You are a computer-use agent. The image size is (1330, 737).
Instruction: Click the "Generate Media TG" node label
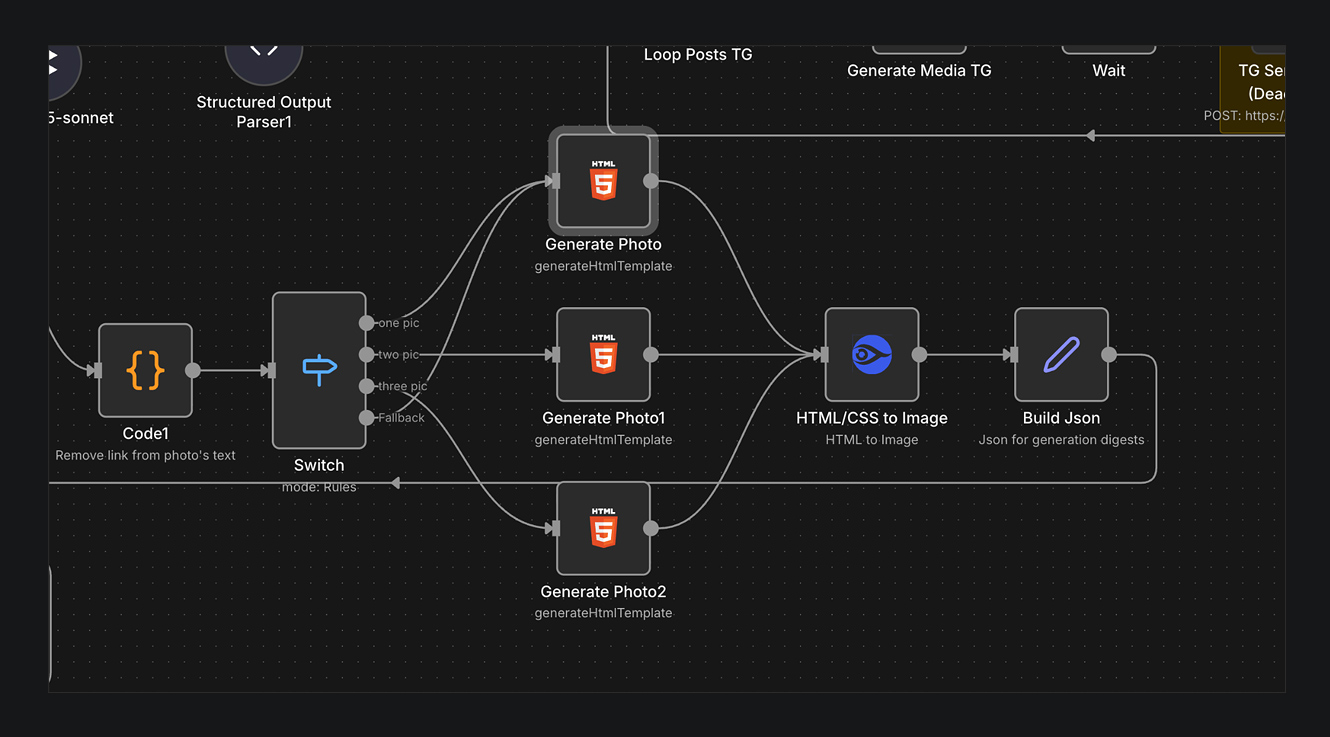click(x=919, y=71)
